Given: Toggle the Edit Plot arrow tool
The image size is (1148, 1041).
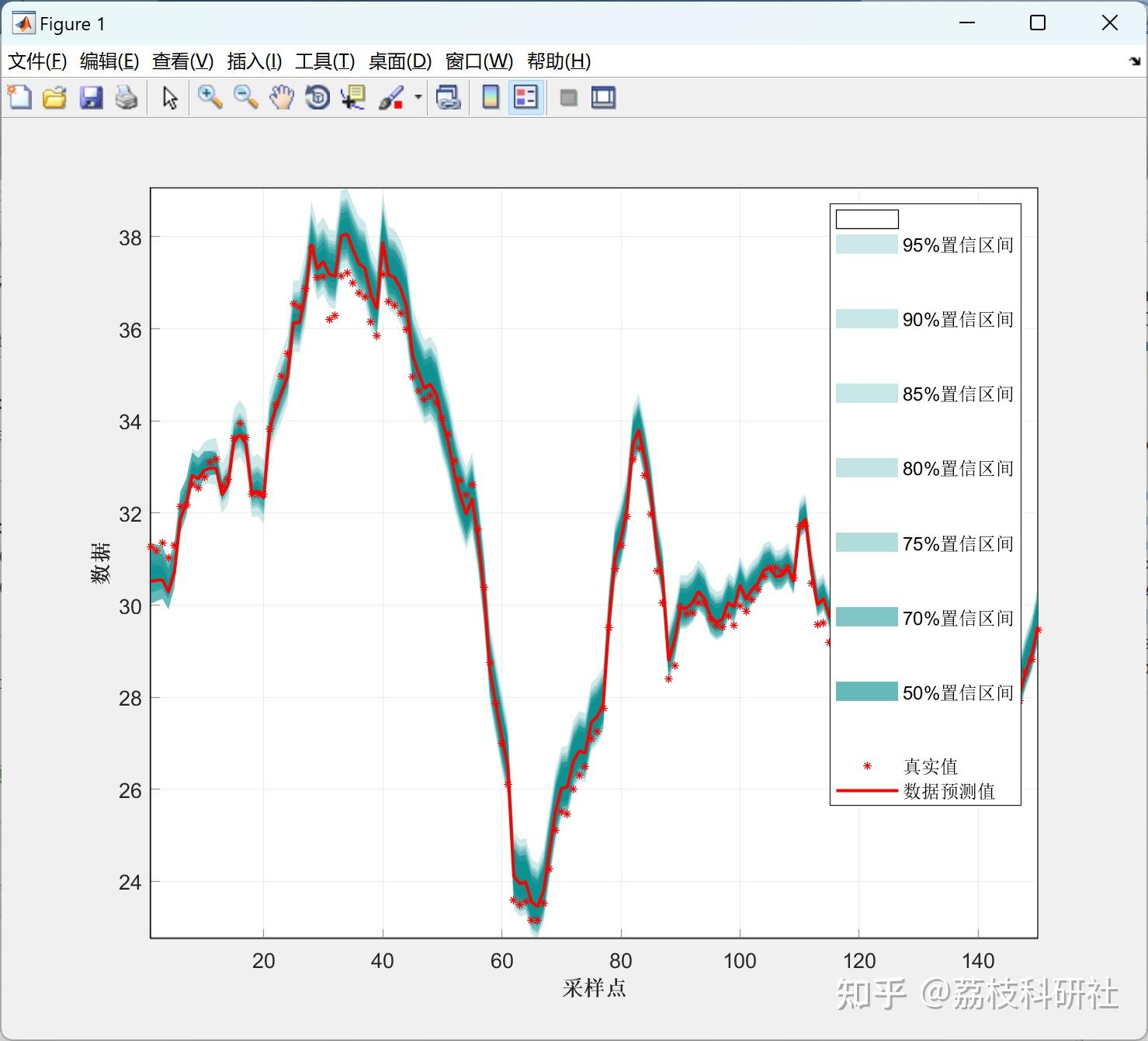Looking at the screenshot, I should (170, 98).
